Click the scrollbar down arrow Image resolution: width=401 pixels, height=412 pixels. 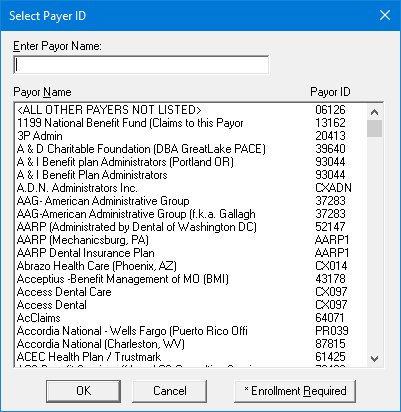point(374,359)
